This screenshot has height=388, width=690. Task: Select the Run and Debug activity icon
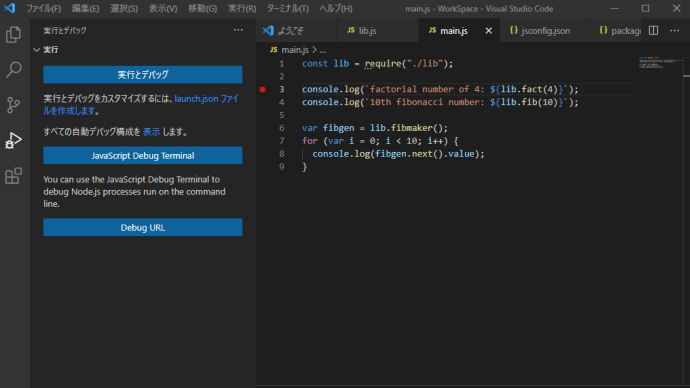tap(14, 140)
